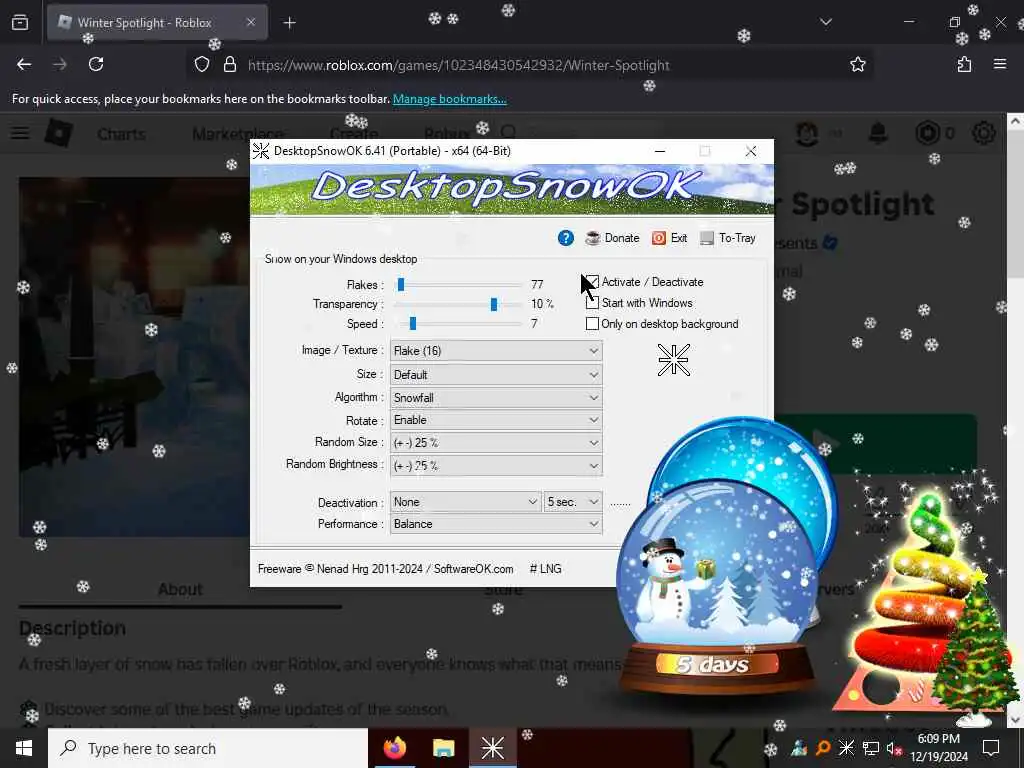
Task: Open the Performance dropdown set to Balance
Action: tap(496, 524)
